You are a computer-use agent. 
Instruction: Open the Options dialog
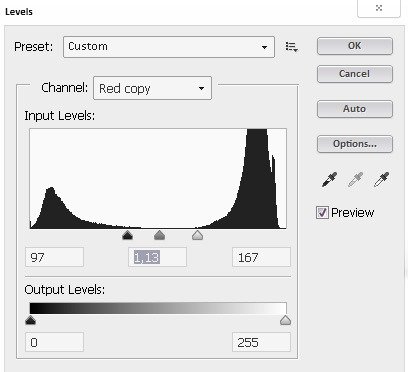355,144
